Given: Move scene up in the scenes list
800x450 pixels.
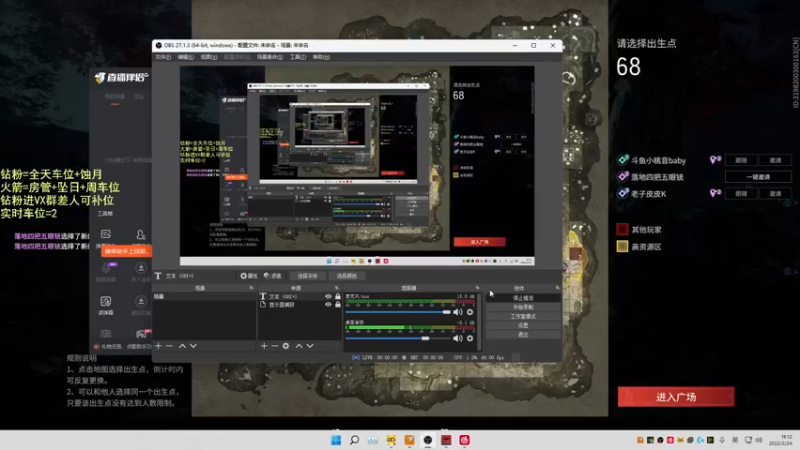Looking at the screenshot, I should [x=182, y=346].
